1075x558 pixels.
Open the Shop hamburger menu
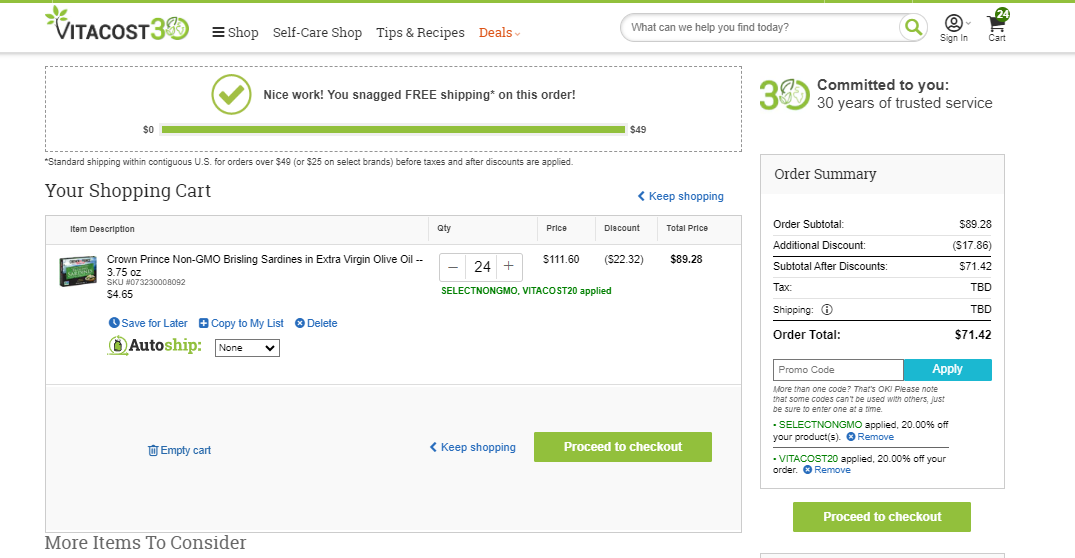point(235,32)
